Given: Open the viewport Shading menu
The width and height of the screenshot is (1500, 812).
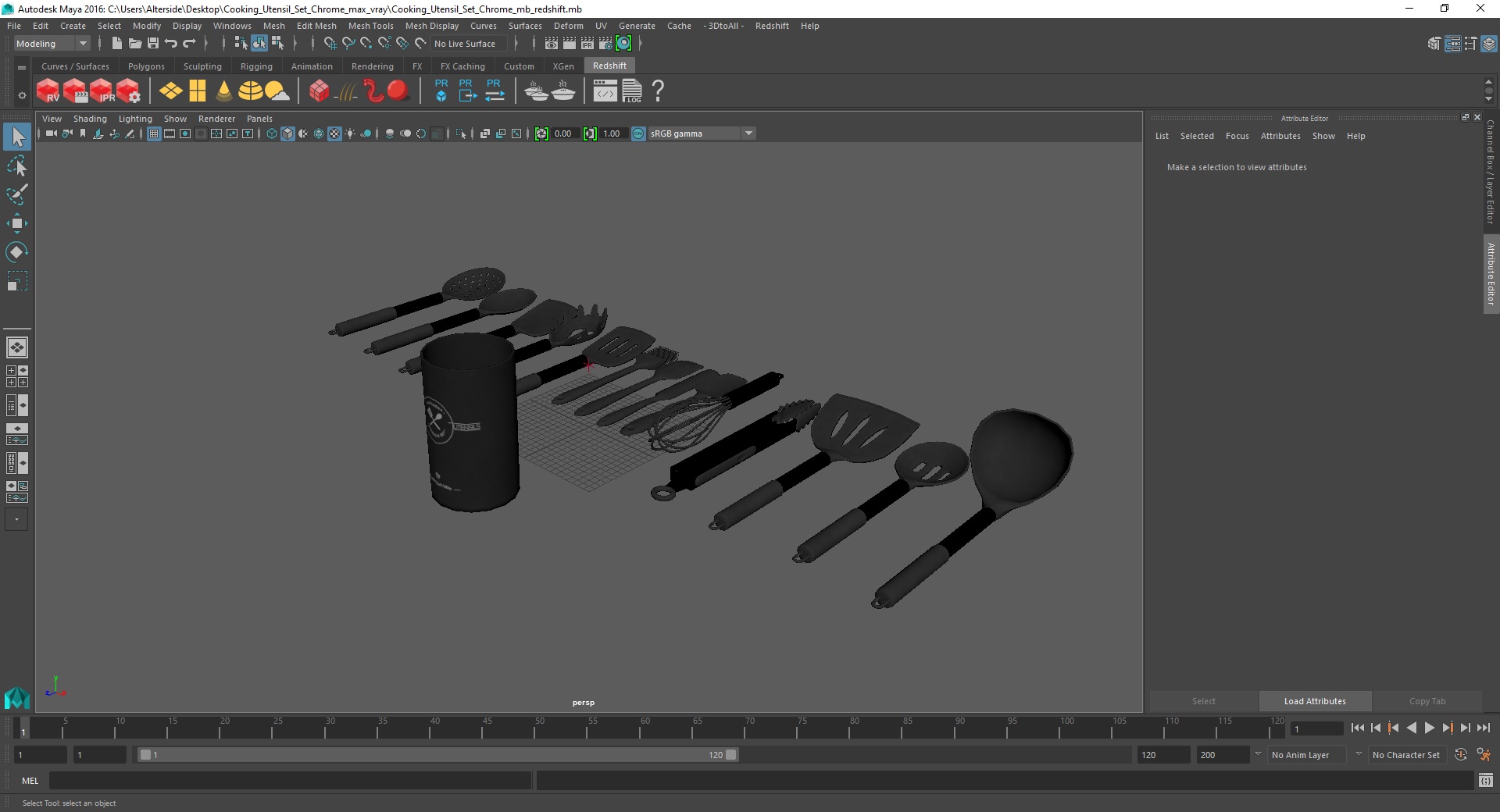Looking at the screenshot, I should tap(90, 119).
